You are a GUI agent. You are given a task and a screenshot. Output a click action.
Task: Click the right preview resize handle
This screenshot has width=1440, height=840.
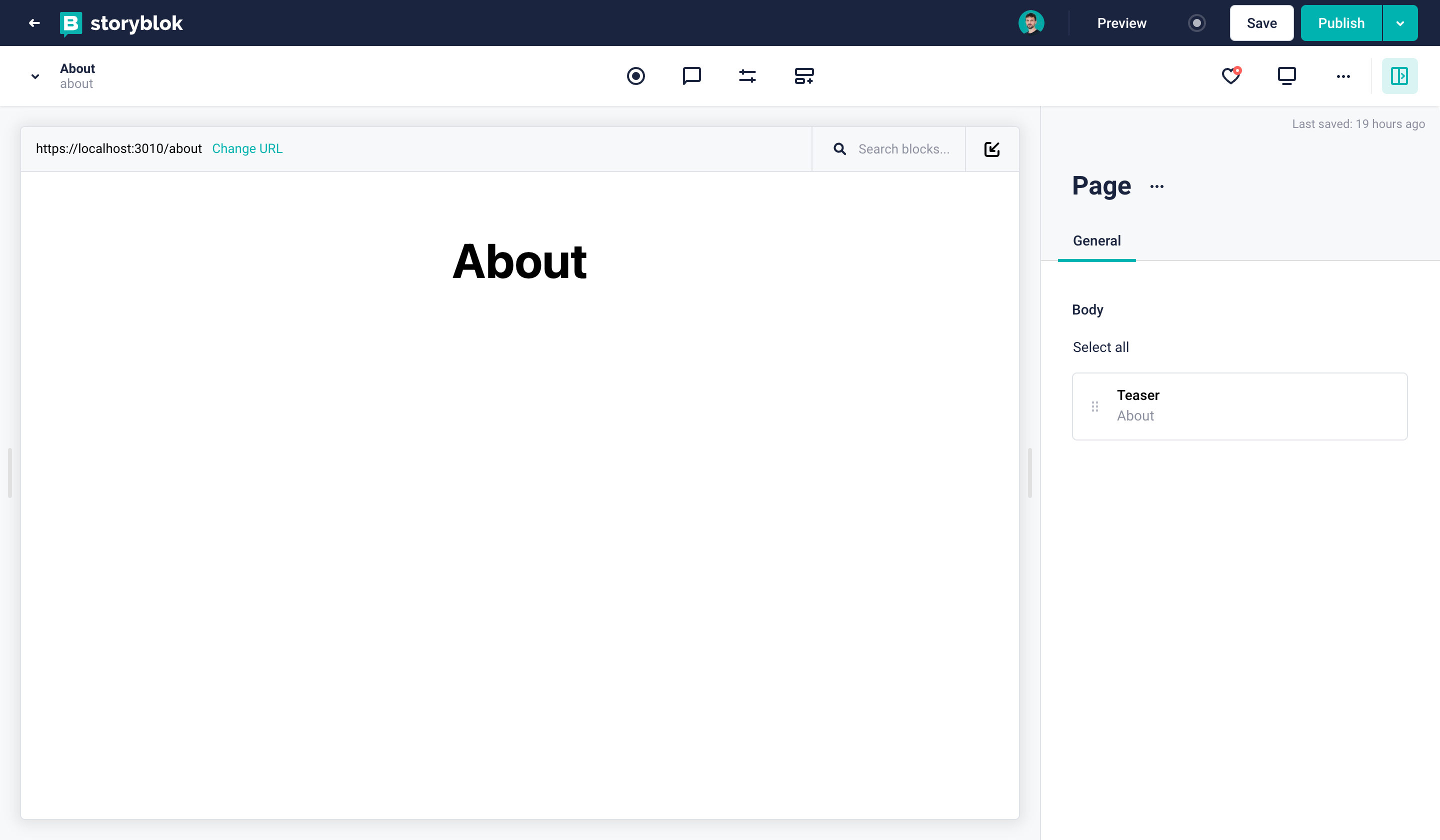click(x=1029, y=472)
